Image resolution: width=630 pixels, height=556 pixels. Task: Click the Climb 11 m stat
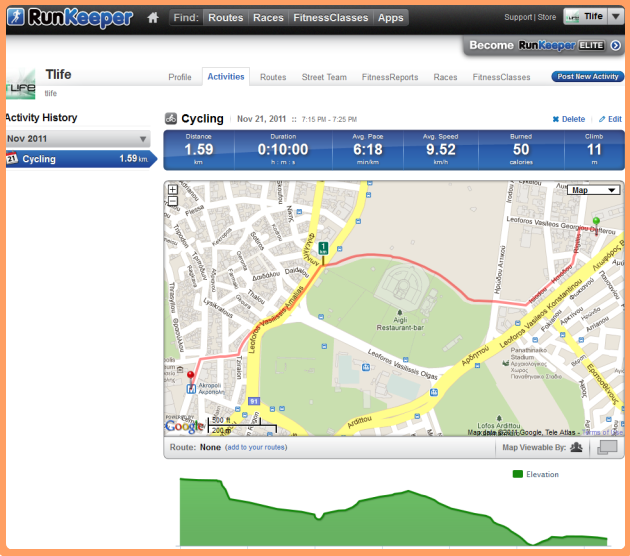(x=594, y=149)
